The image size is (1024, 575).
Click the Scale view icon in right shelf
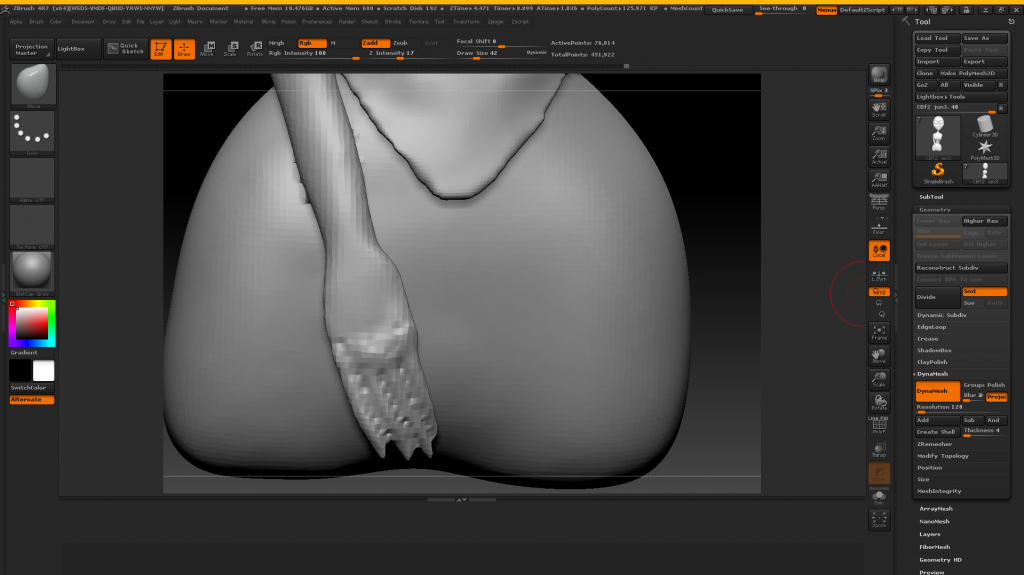coord(879,379)
